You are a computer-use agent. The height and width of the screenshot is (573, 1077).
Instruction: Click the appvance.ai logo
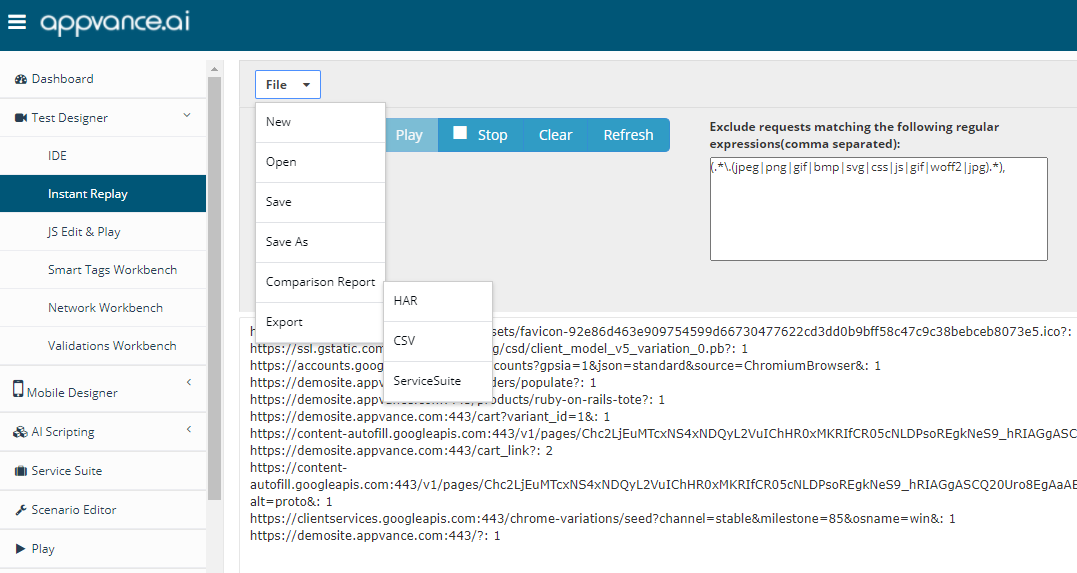point(115,23)
